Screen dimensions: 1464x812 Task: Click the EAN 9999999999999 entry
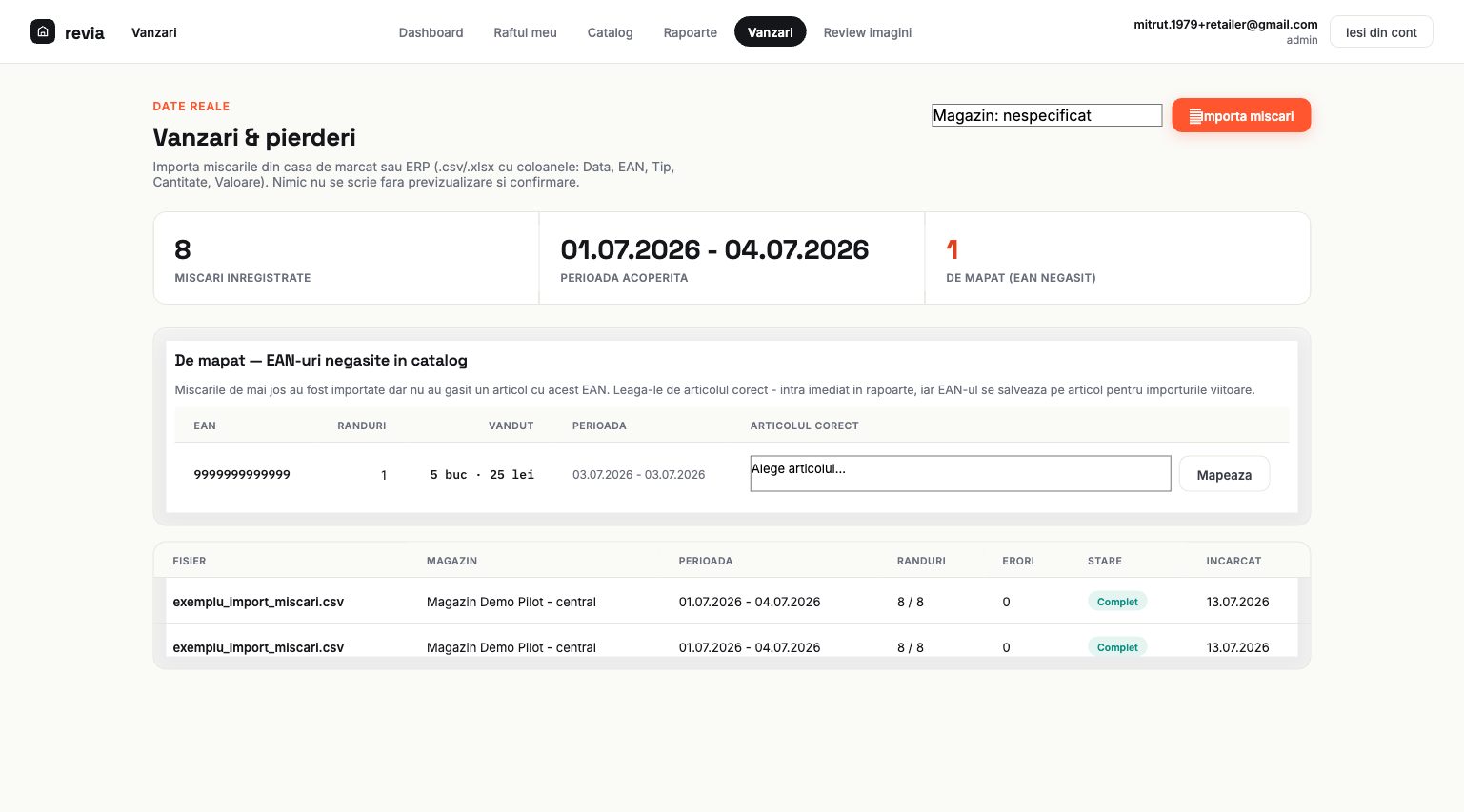coord(242,474)
